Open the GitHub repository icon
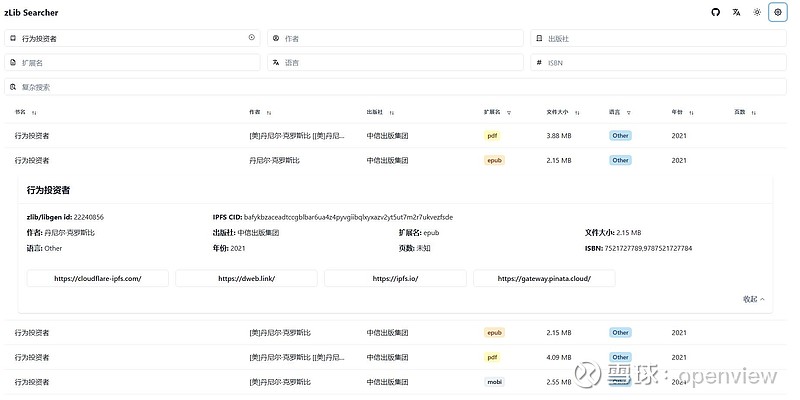 point(715,12)
